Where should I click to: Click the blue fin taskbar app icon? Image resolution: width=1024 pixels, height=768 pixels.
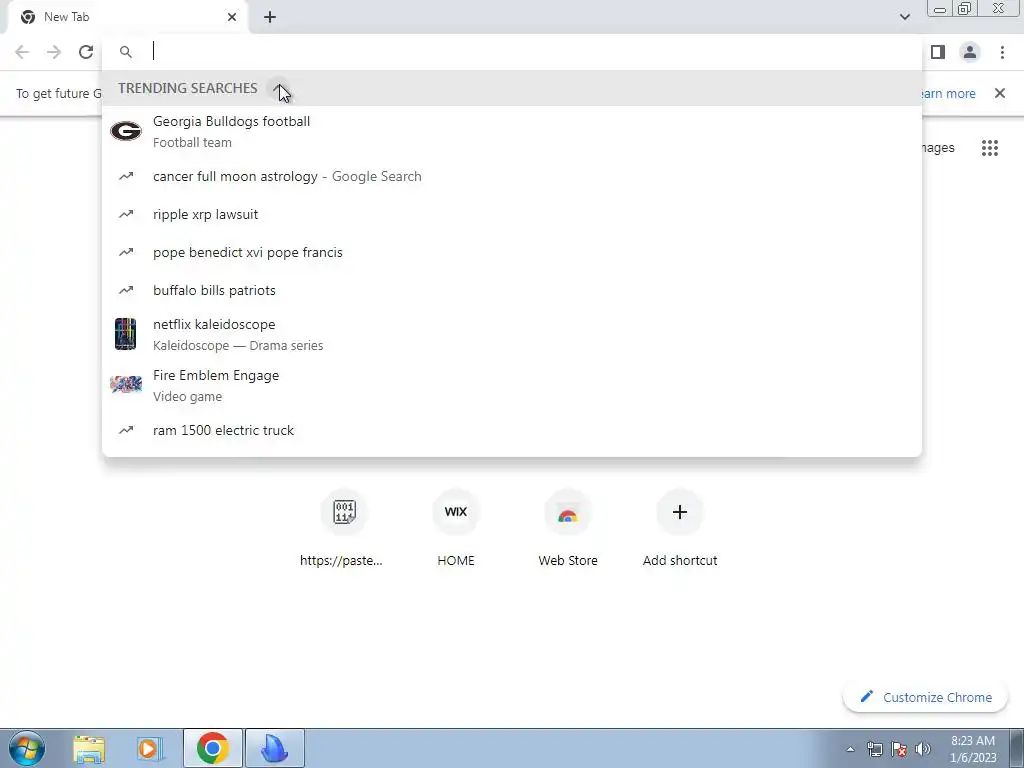tap(275, 748)
